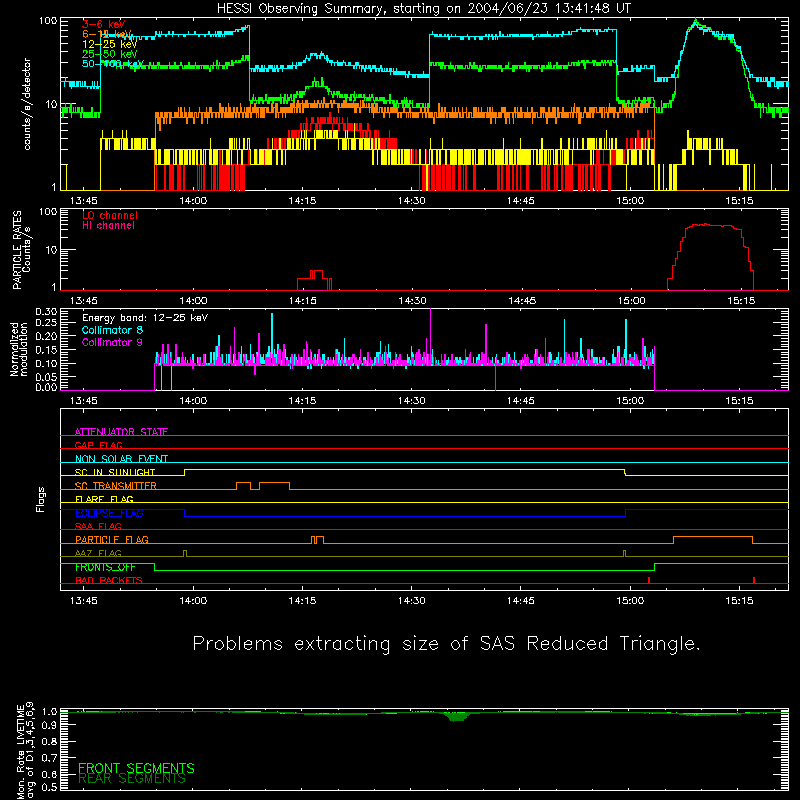This screenshot has height=800, width=800.
Task: Click the 15:00 tick label under particle rates plot
Action: (x=631, y=301)
